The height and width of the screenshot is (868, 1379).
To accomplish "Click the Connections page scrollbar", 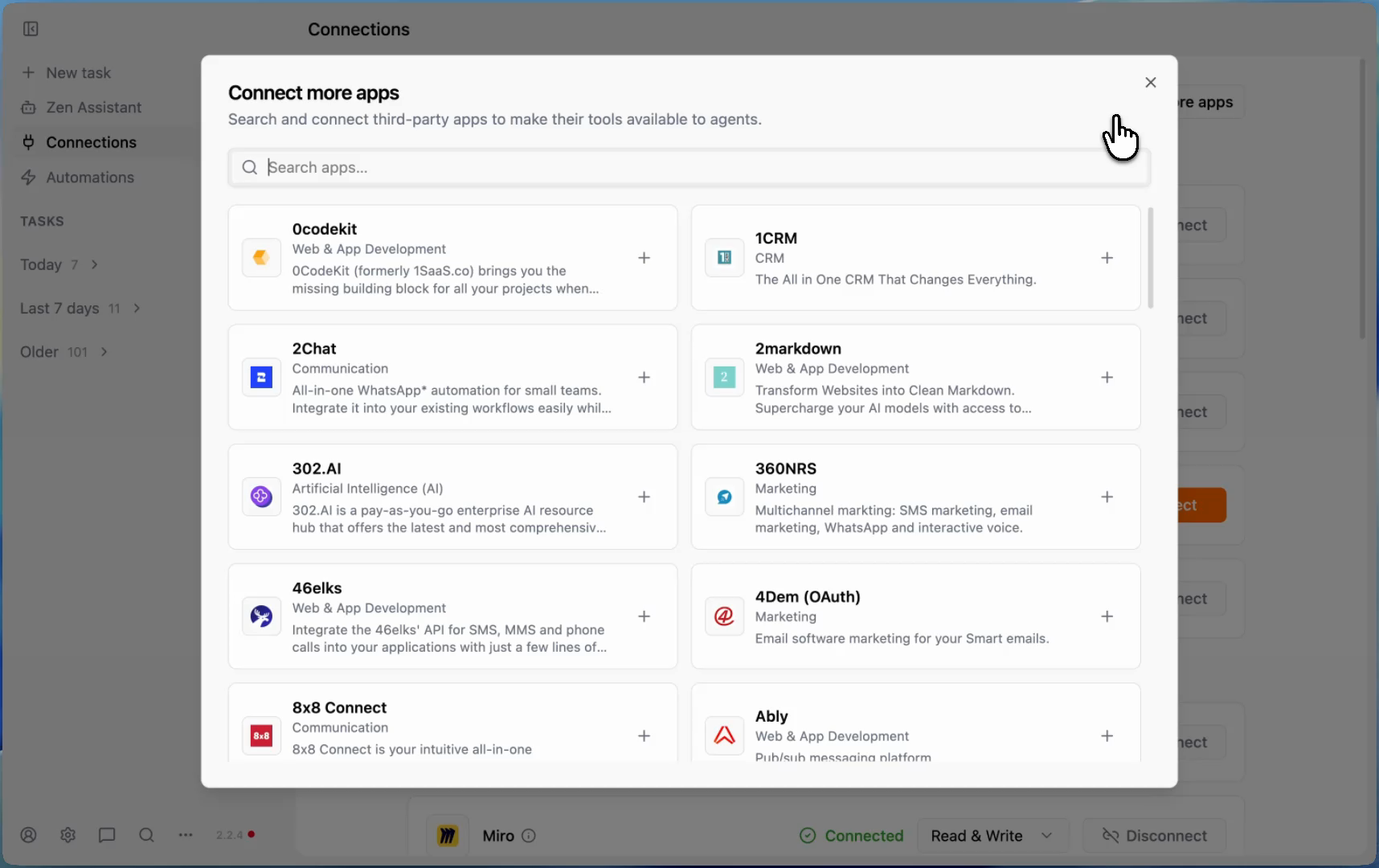I will (1362, 199).
